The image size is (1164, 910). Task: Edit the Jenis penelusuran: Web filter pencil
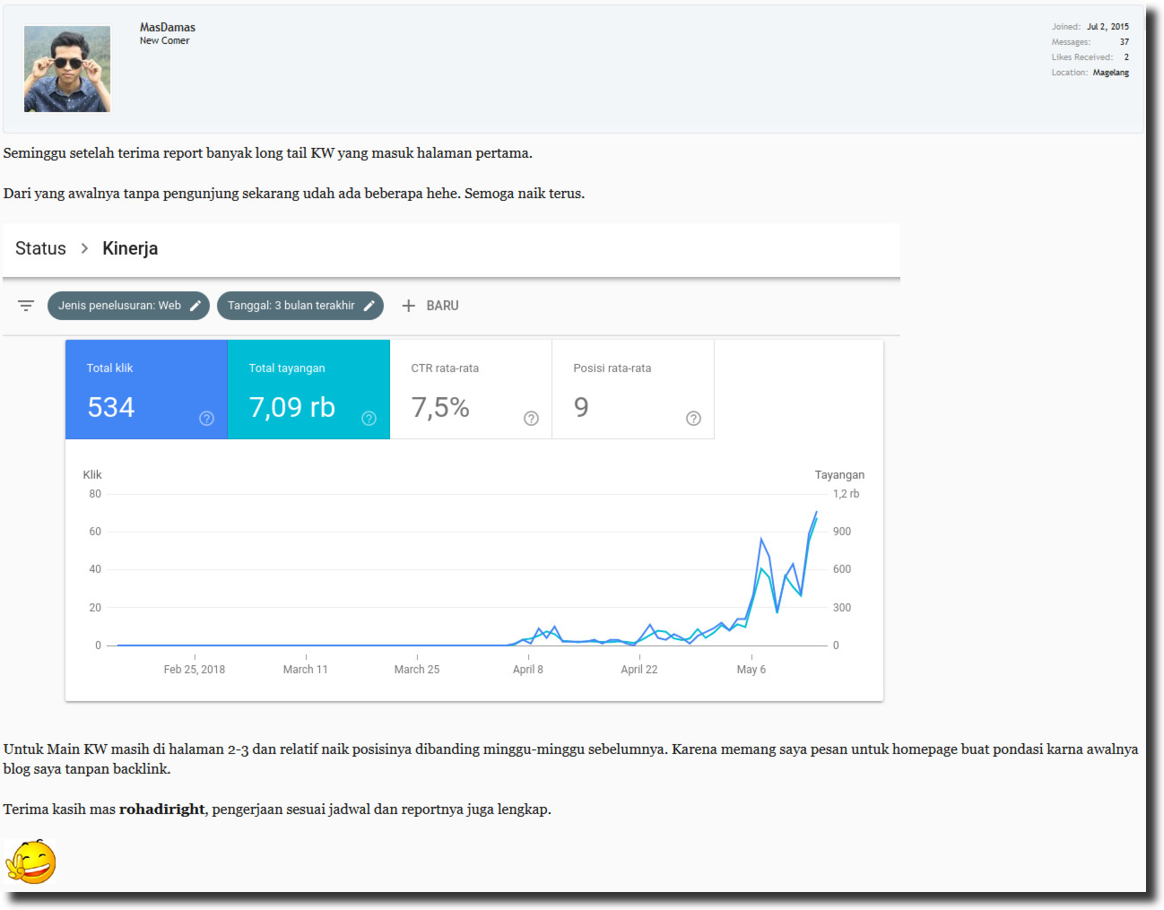(x=195, y=306)
